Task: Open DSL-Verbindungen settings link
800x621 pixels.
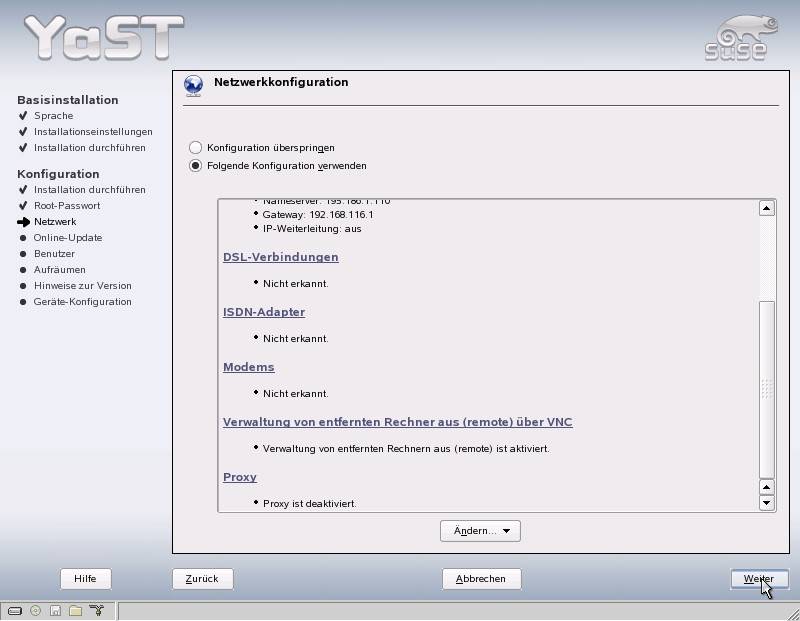Action: click(281, 257)
